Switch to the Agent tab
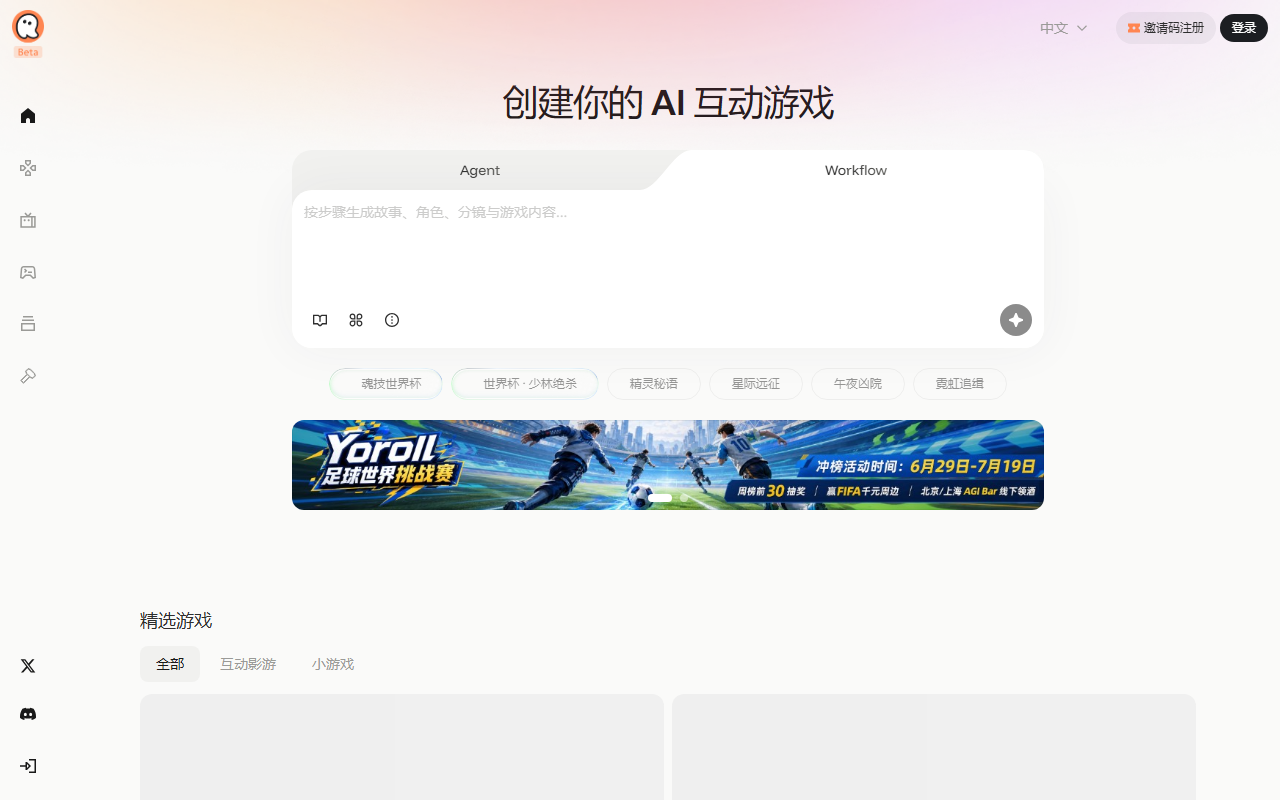Viewport: 1280px width, 800px height. point(480,170)
